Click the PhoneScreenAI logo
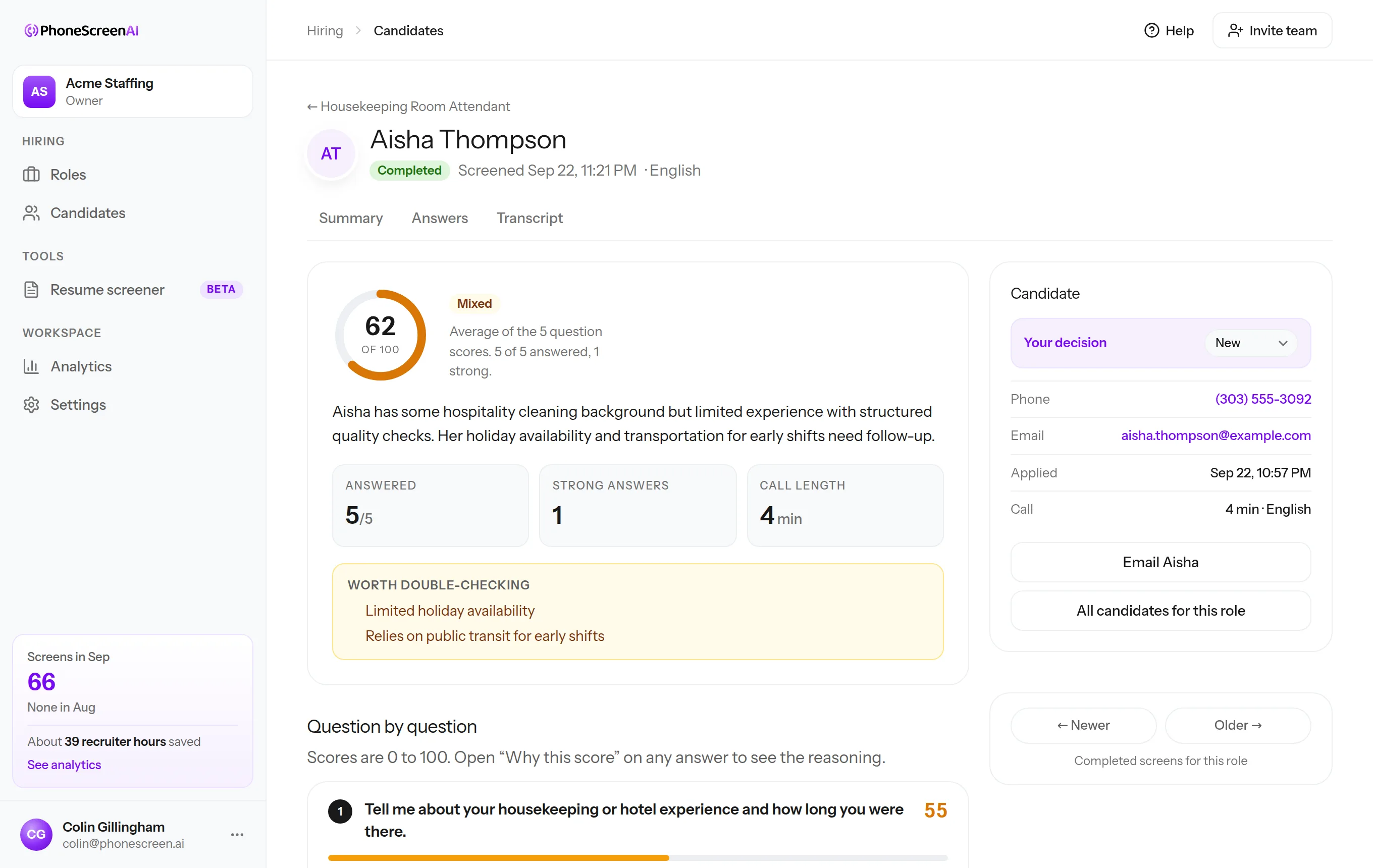The width and height of the screenshot is (1373, 868). [82, 30]
